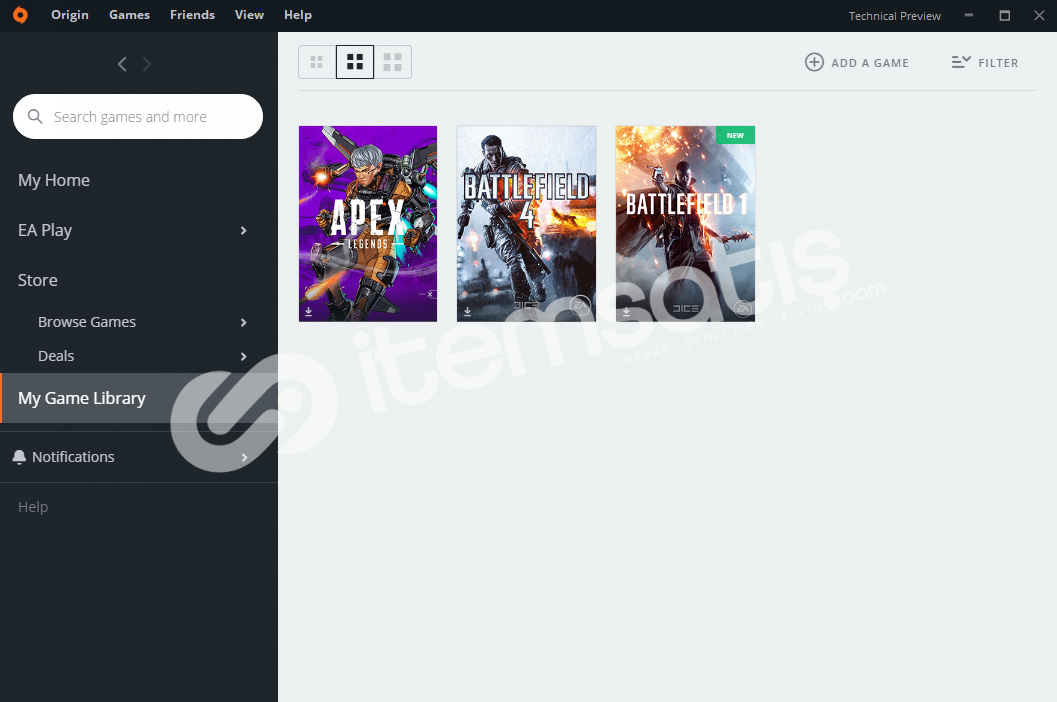Maximize the Origin window
Image resolution: width=1057 pixels, height=702 pixels.
pyautogui.click(x=1004, y=15)
